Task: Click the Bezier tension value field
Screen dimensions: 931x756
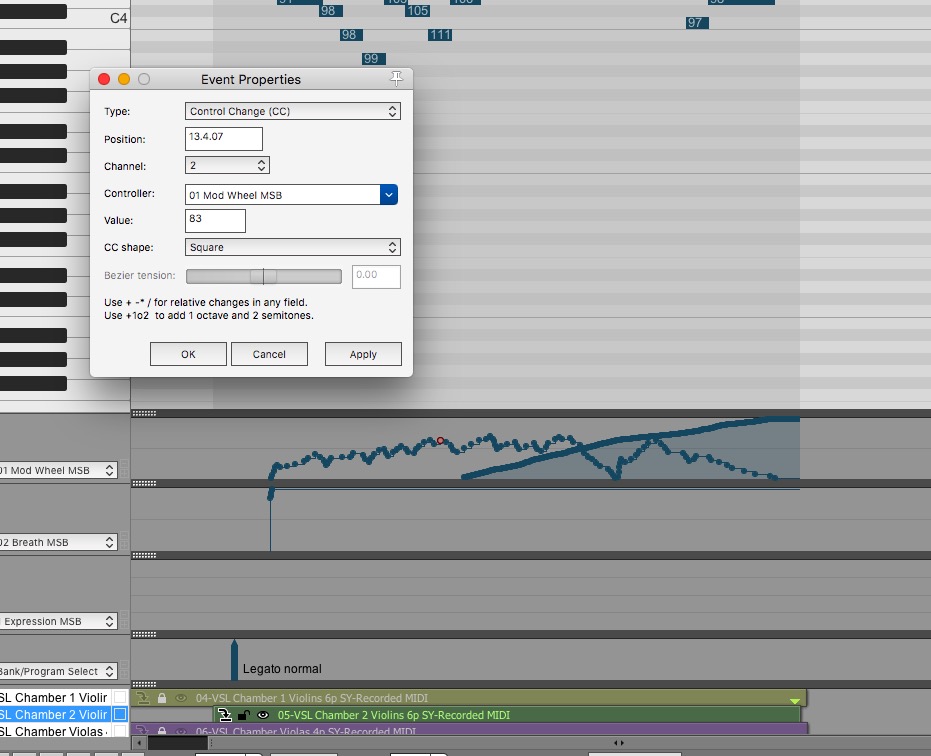Action: [x=376, y=276]
